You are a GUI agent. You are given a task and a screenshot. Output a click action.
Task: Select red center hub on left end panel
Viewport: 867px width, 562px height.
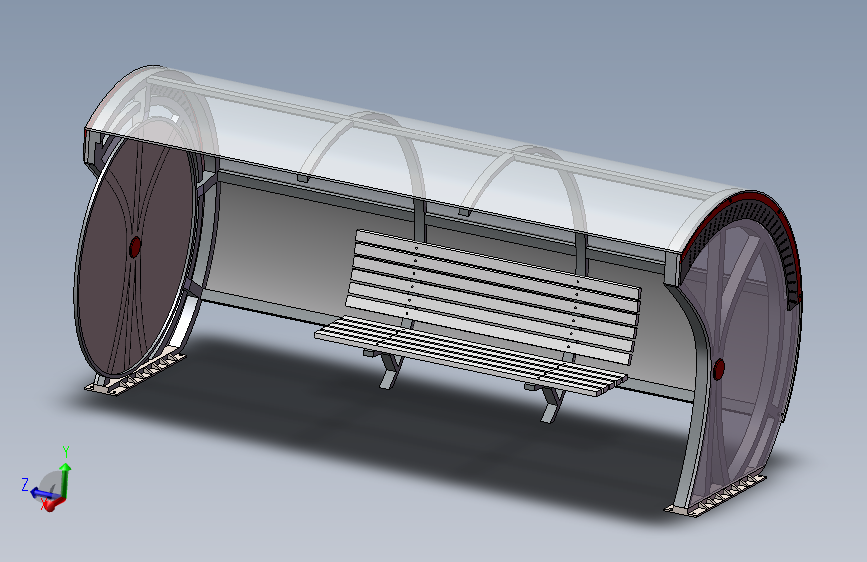click(x=134, y=247)
